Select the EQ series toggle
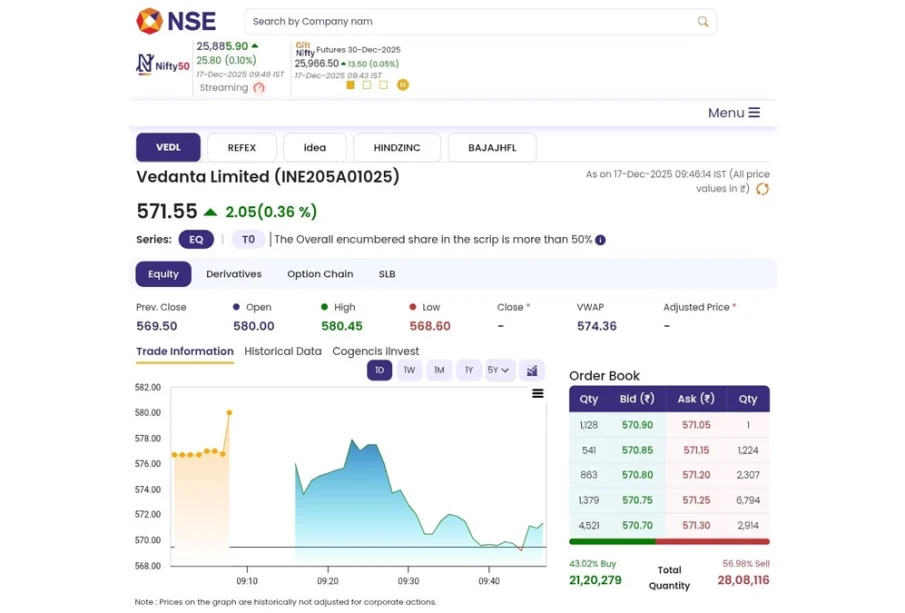The height and width of the screenshot is (613, 905). pos(196,240)
